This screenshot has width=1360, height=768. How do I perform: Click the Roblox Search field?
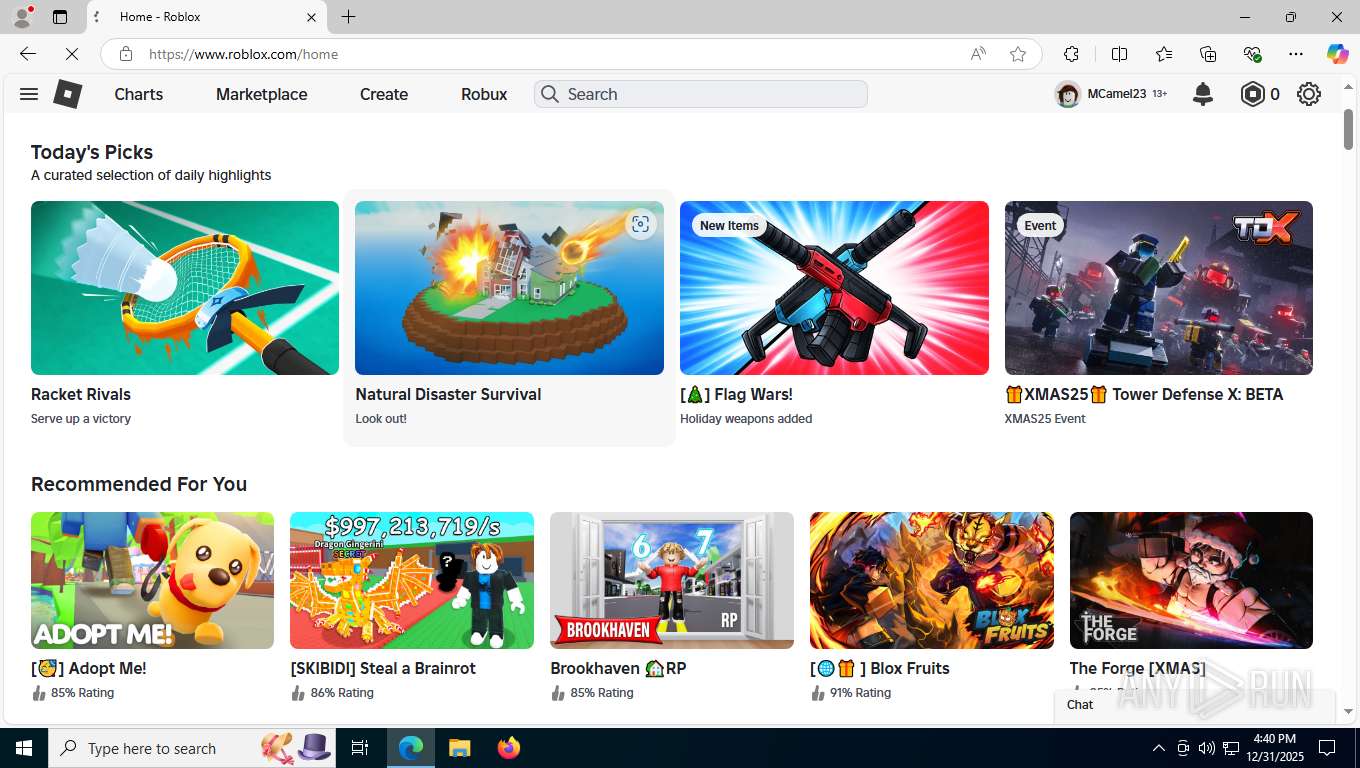tap(701, 94)
